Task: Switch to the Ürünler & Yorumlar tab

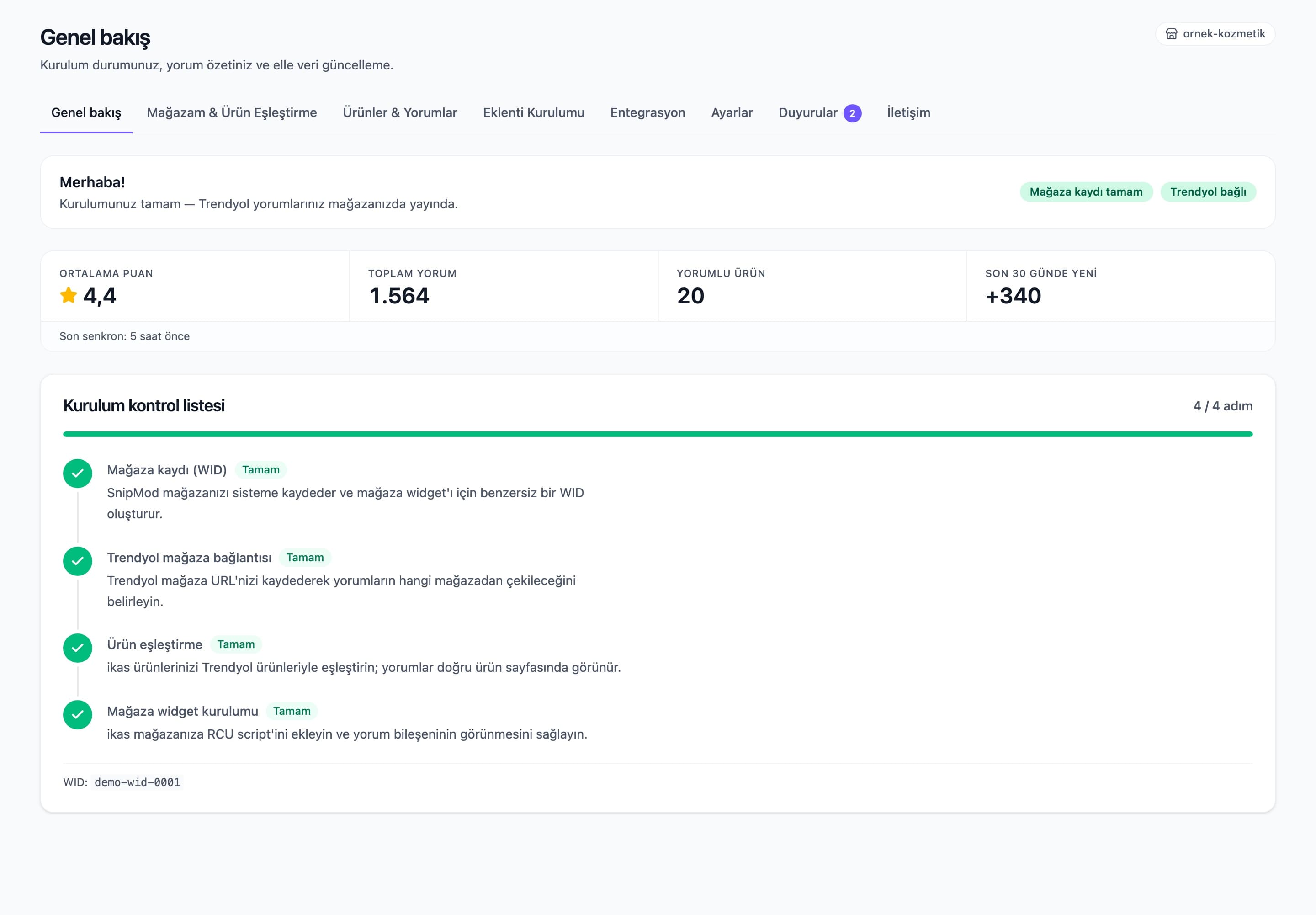Action: pos(399,112)
